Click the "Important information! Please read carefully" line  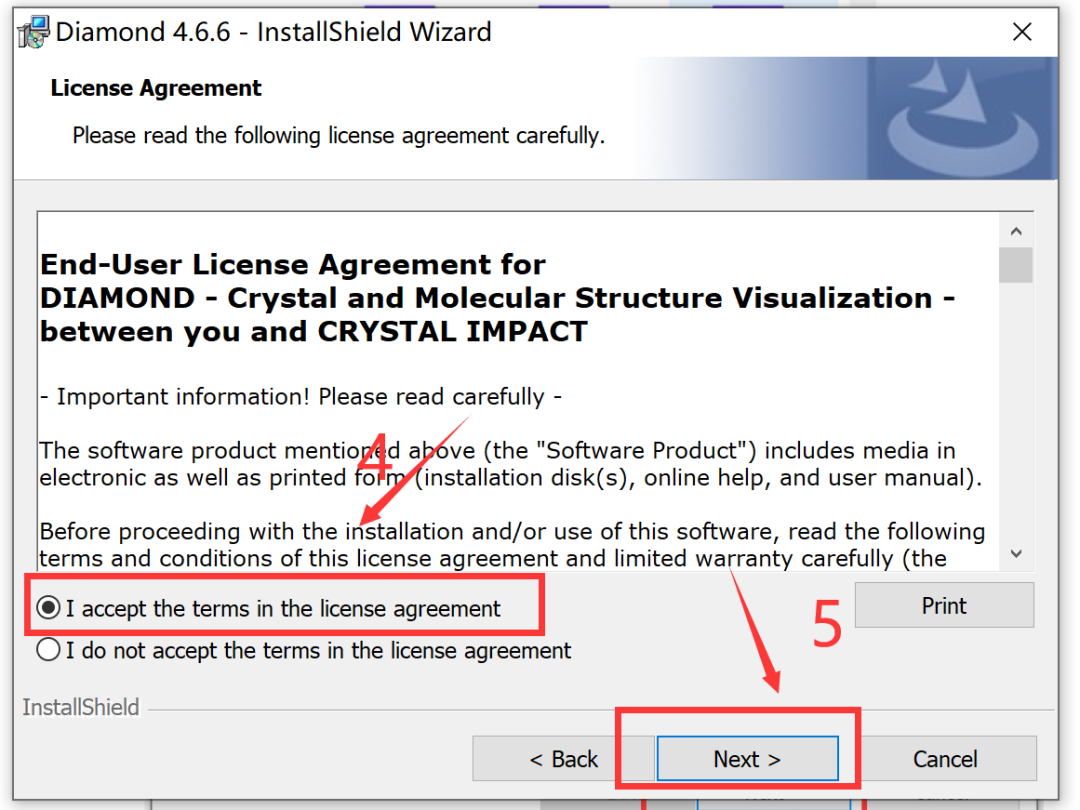click(x=300, y=397)
